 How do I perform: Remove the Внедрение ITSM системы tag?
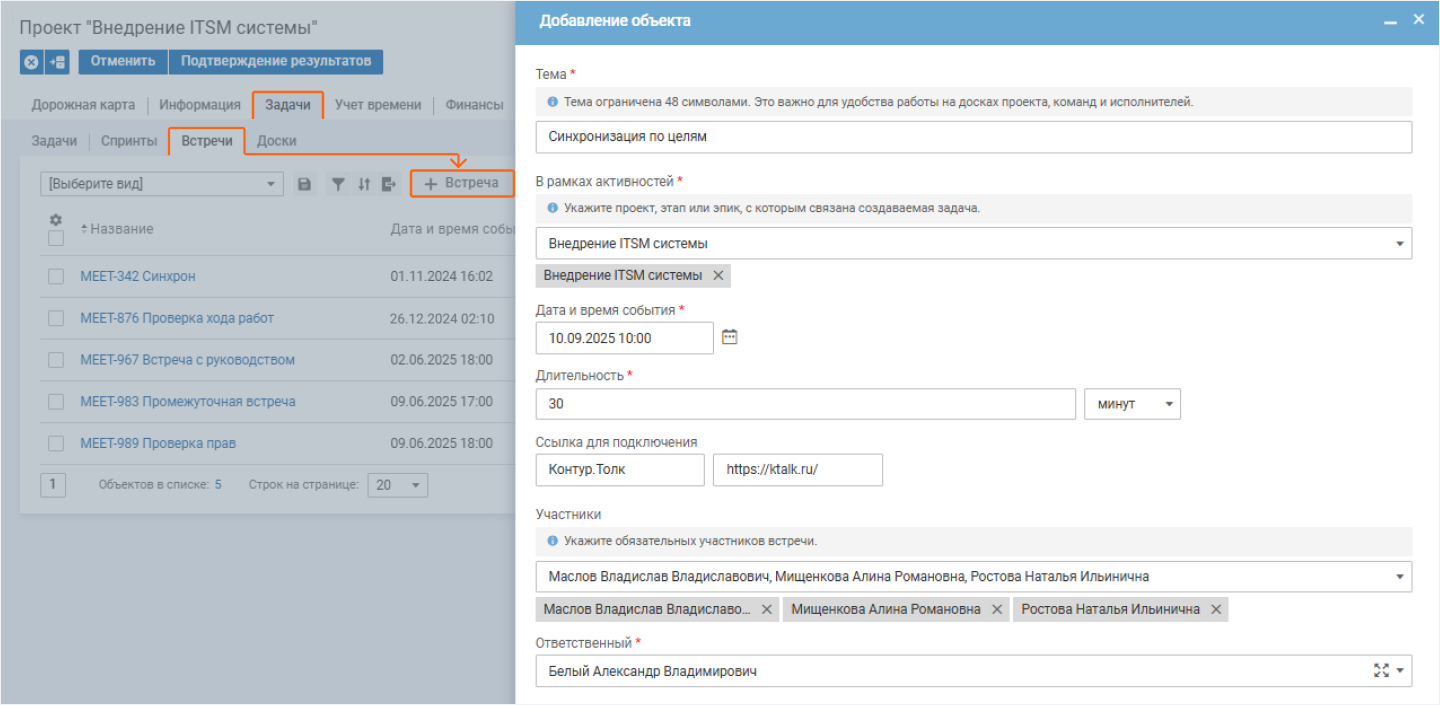[718, 275]
